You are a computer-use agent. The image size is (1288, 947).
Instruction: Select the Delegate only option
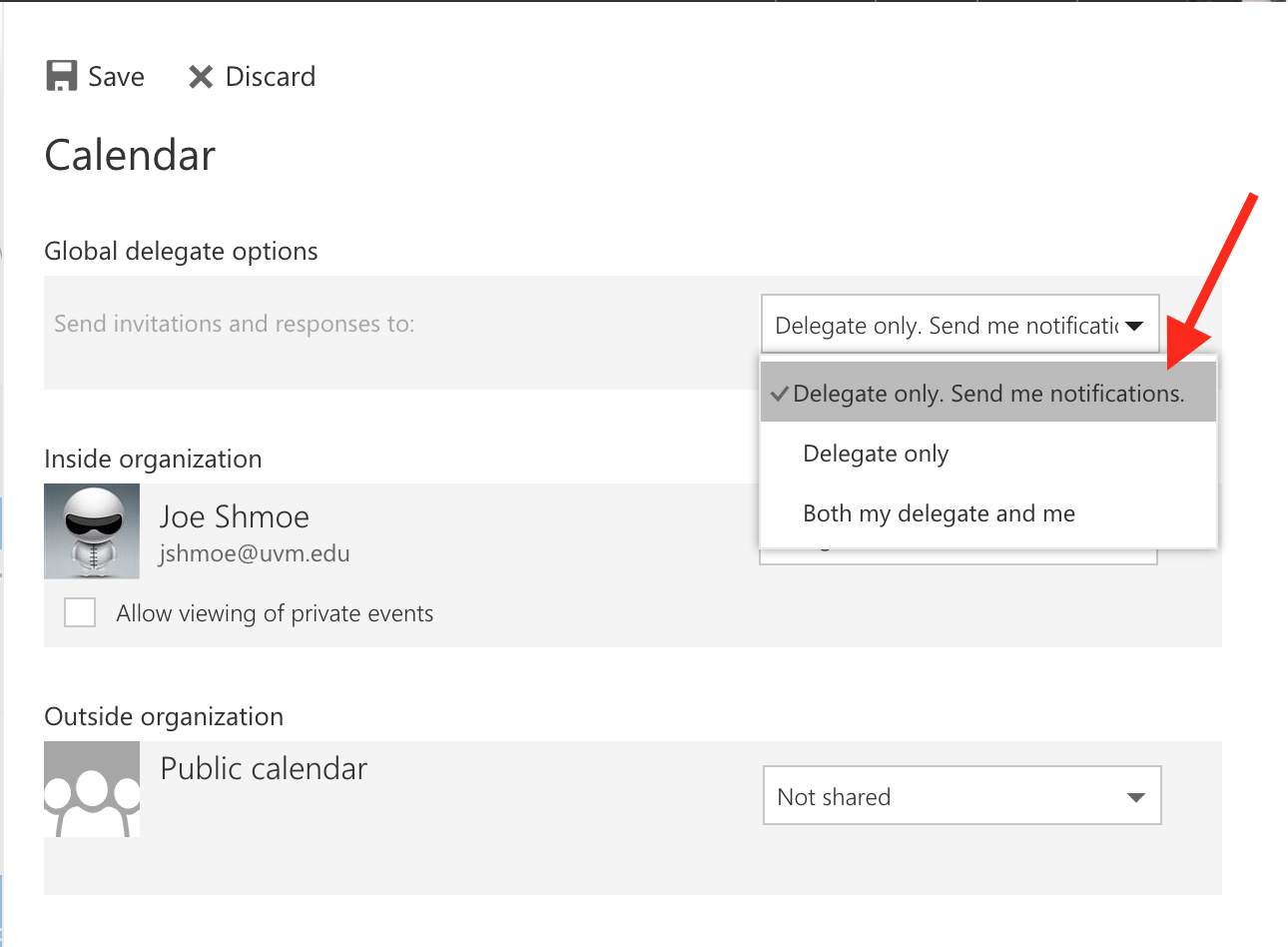(876, 453)
